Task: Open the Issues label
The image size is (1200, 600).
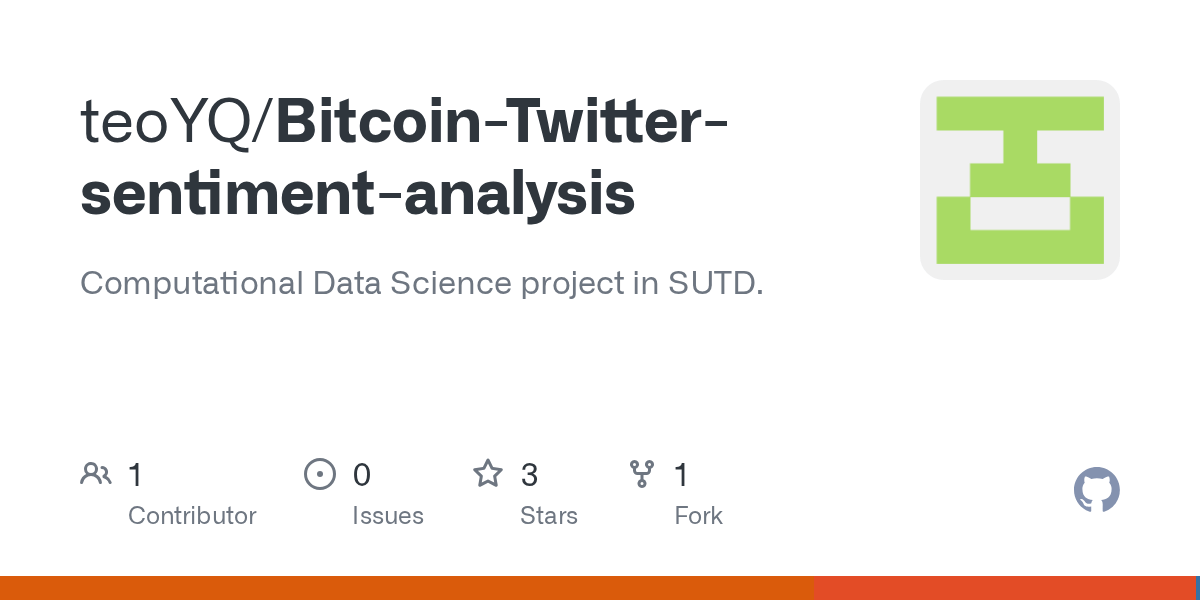Action: click(387, 516)
